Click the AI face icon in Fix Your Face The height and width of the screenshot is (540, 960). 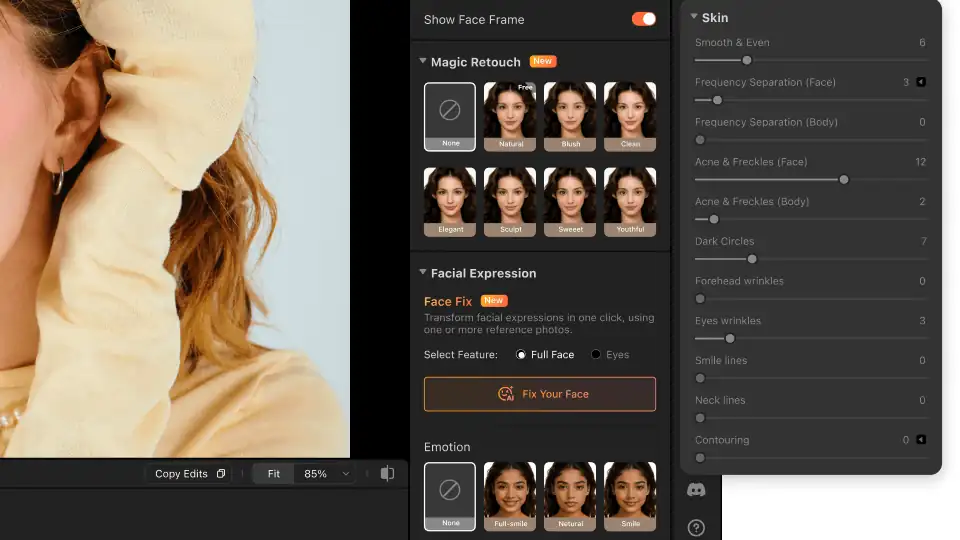[x=506, y=394]
